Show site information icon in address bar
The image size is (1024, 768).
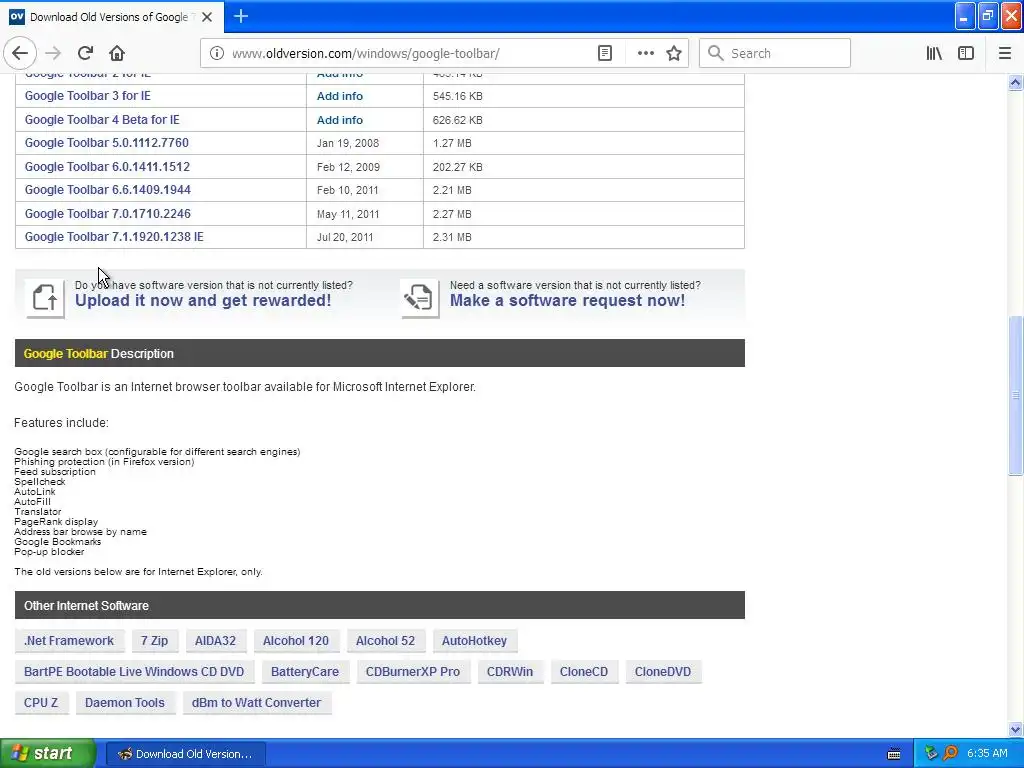[216, 53]
